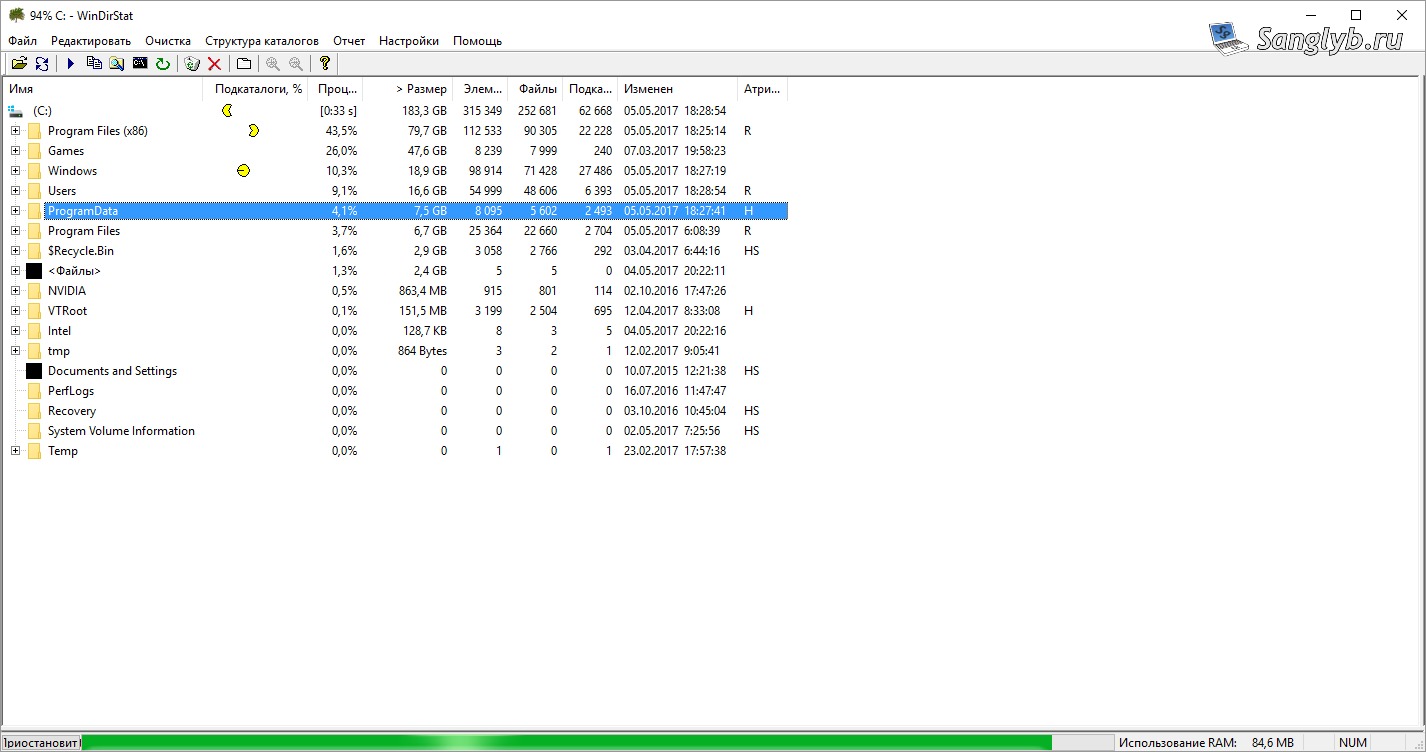Image resolution: width=1426 pixels, height=752 pixels.
Task: Click the Copy Path toolbar icon
Action: [x=94, y=63]
